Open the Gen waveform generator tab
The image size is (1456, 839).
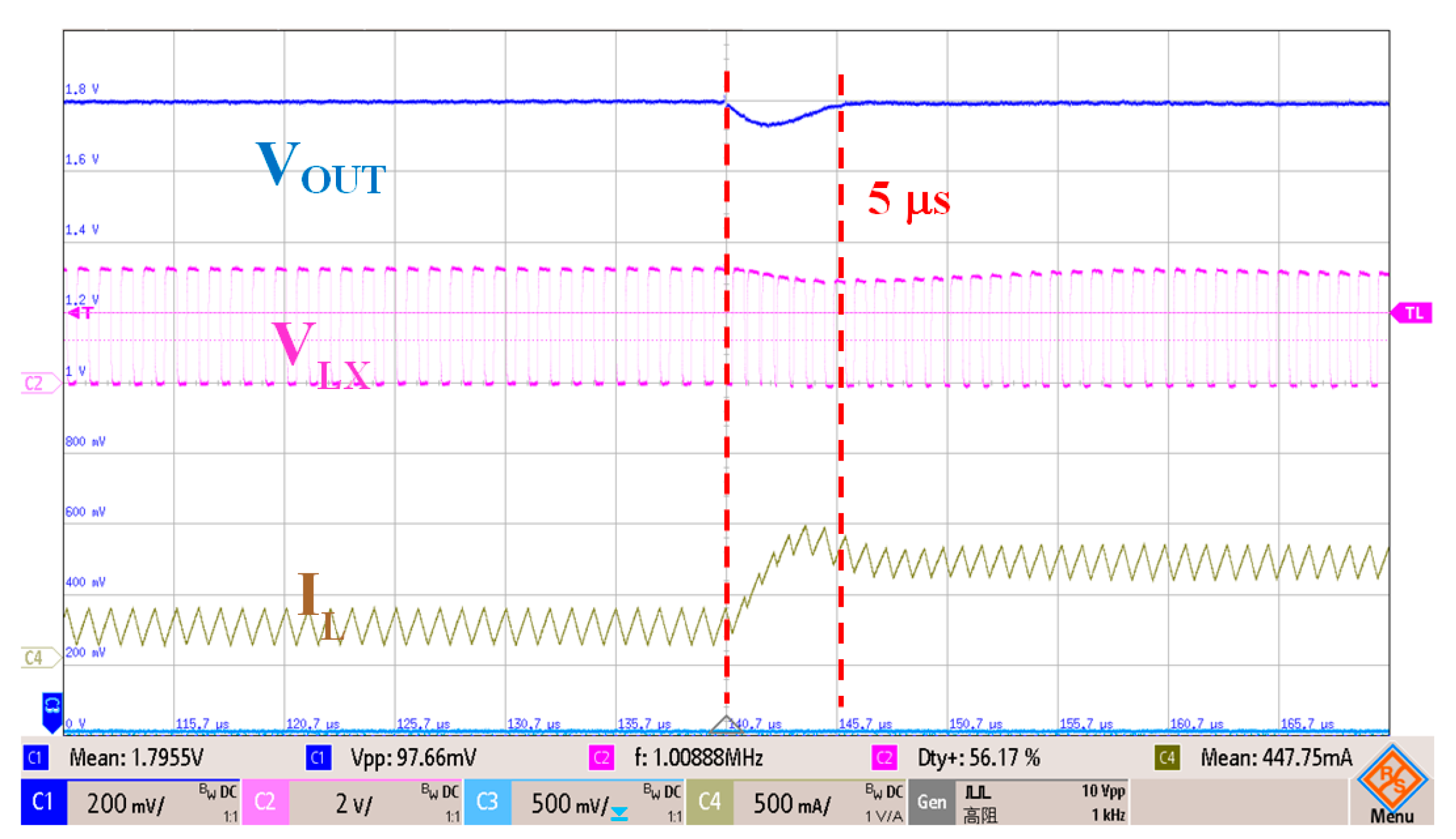pos(931,802)
